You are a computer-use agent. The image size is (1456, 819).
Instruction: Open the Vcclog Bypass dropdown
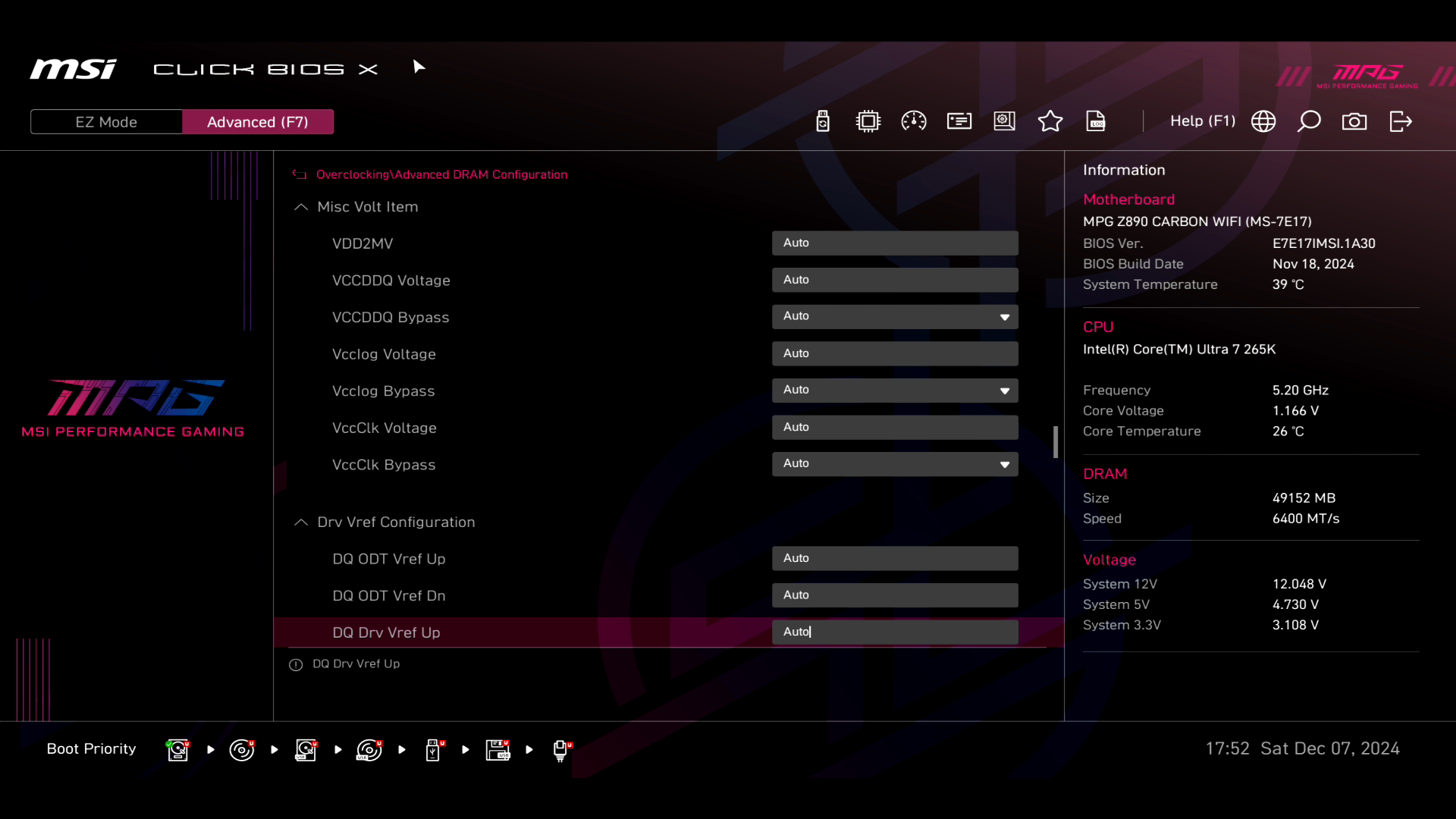click(x=895, y=391)
